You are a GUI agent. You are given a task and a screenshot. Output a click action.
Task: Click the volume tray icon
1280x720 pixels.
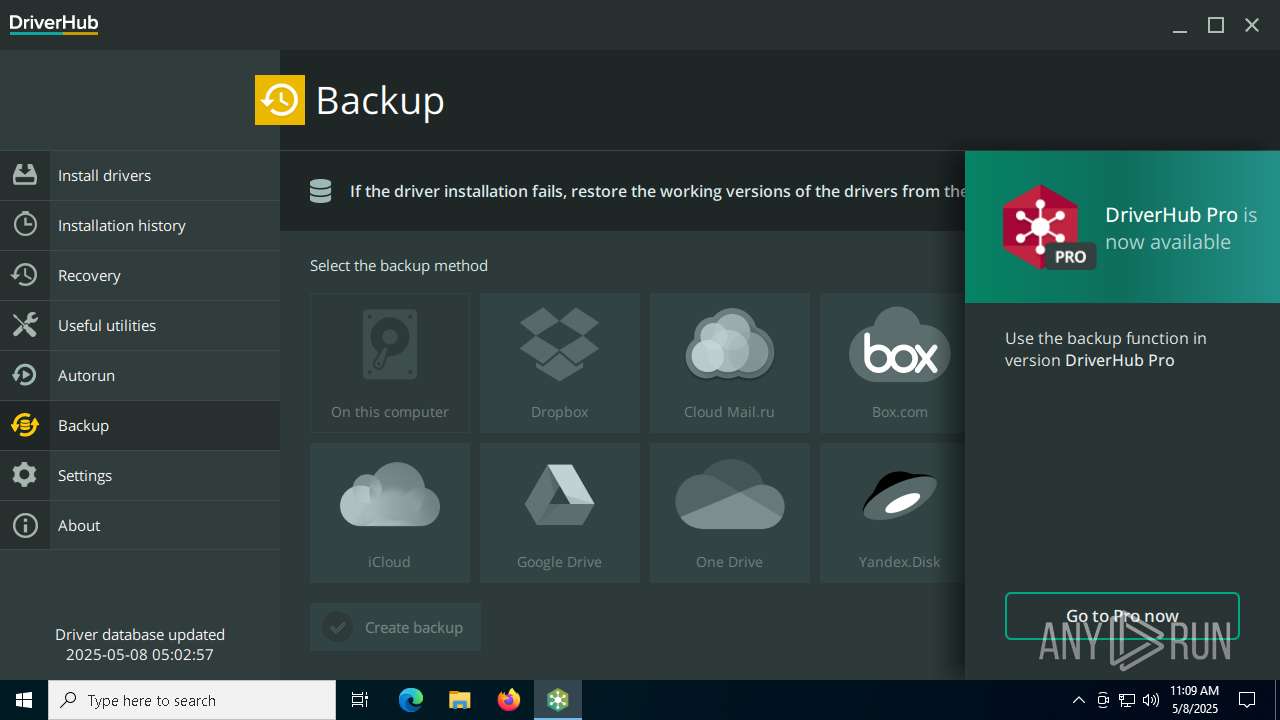click(x=1151, y=700)
